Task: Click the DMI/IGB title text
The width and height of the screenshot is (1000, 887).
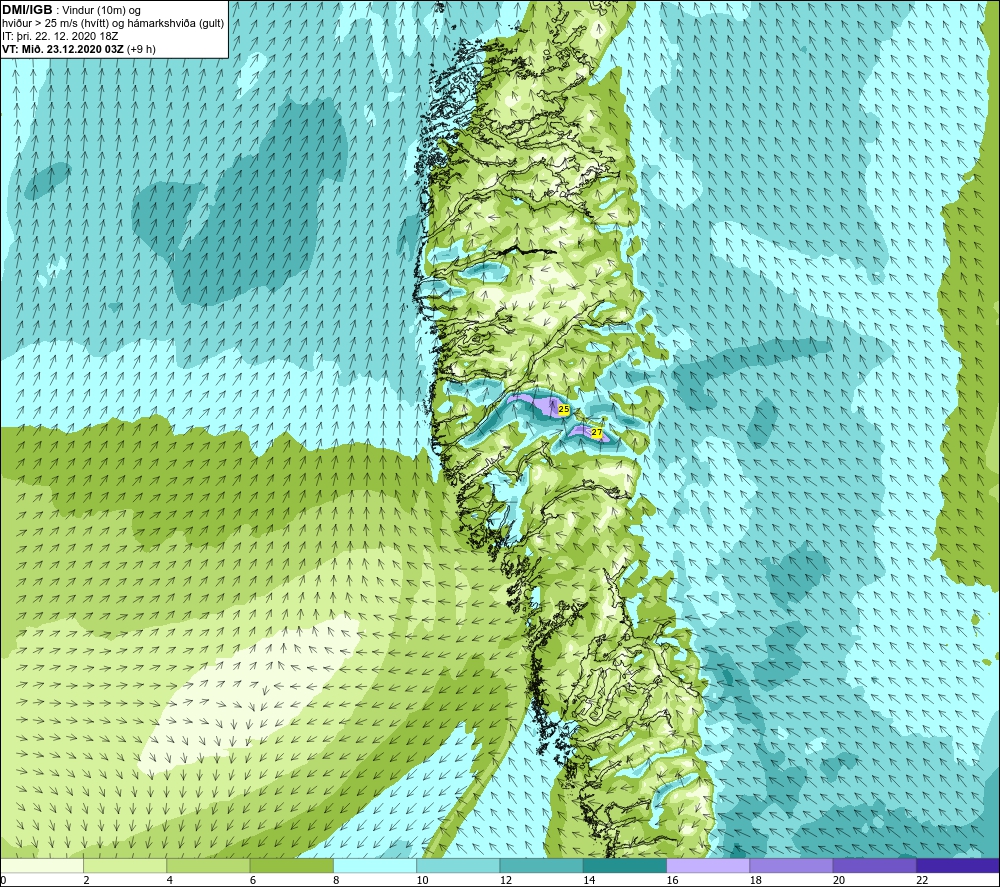Action: click(x=27, y=10)
